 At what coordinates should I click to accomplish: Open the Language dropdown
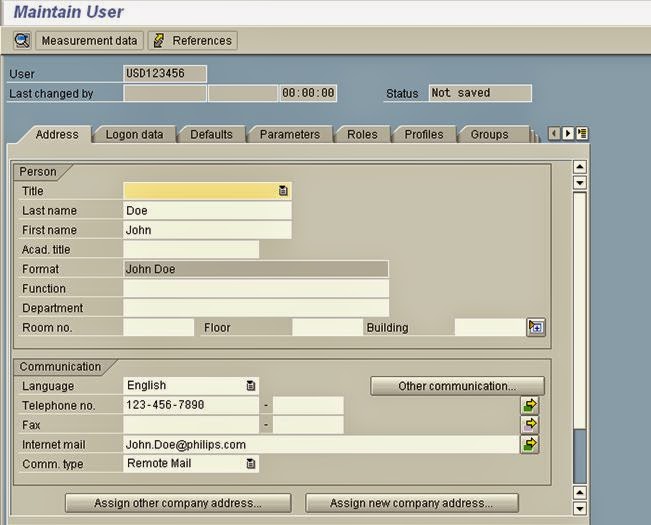click(250, 386)
